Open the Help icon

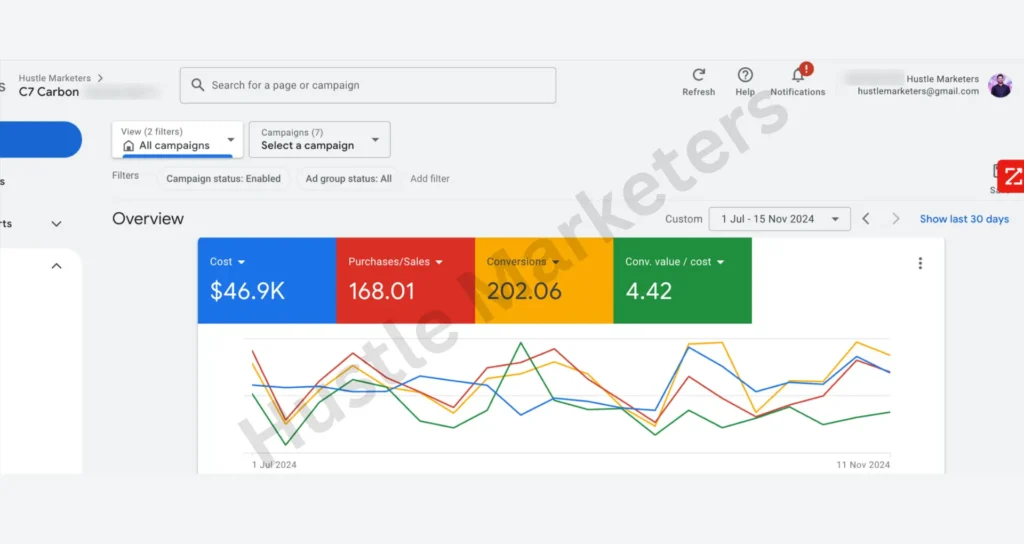[x=745, y=76]
